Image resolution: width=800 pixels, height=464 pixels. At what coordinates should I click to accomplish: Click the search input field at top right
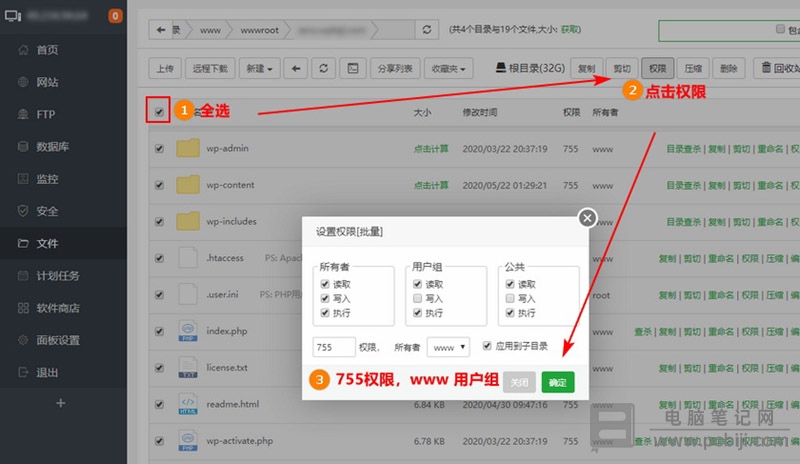click(x=719, y=31)
